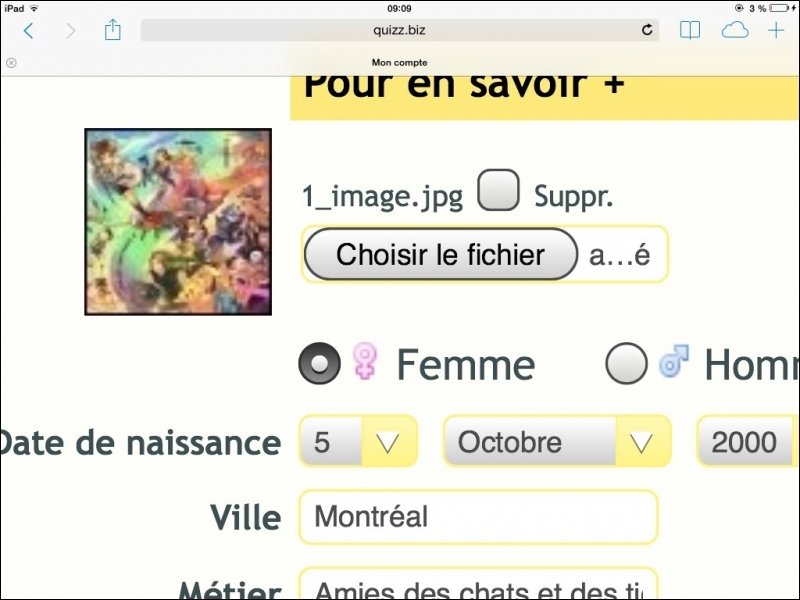Viewport: 800px width, 600px height.
Task: Tap the quizz.biz address bar
Action: click(x=400, y=30)
